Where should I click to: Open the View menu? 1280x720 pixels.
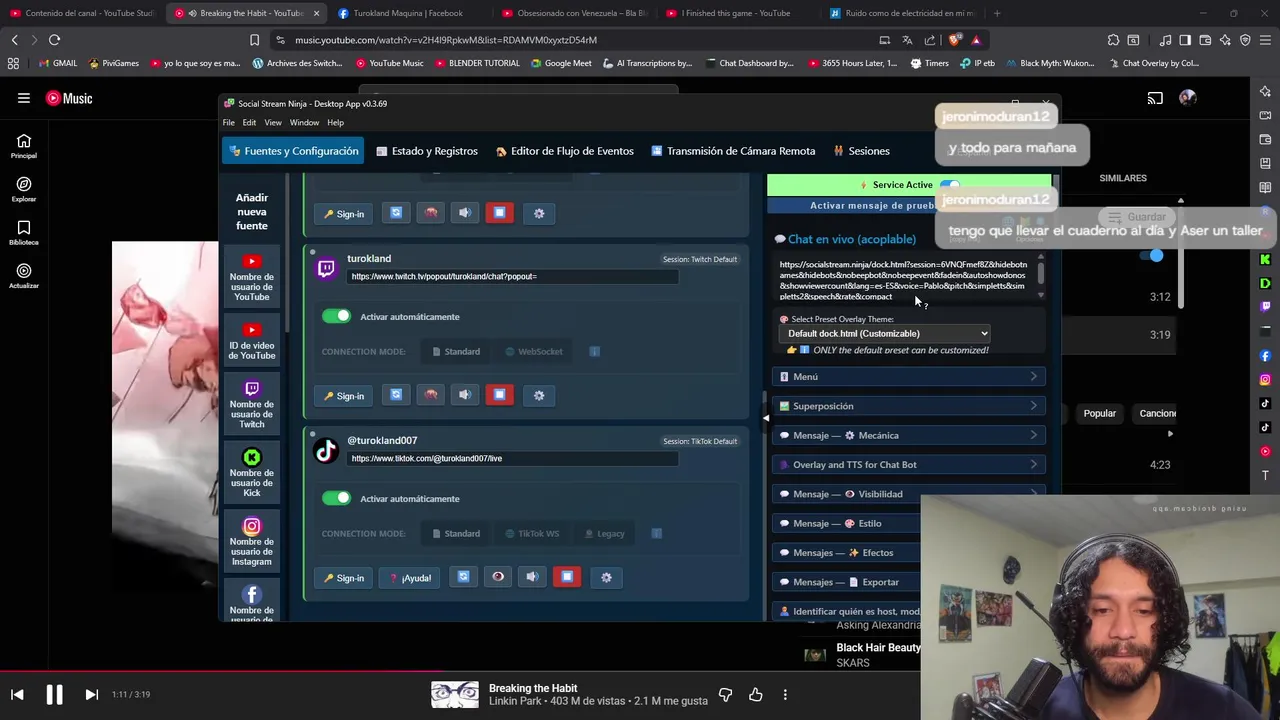tap(273, 123)
